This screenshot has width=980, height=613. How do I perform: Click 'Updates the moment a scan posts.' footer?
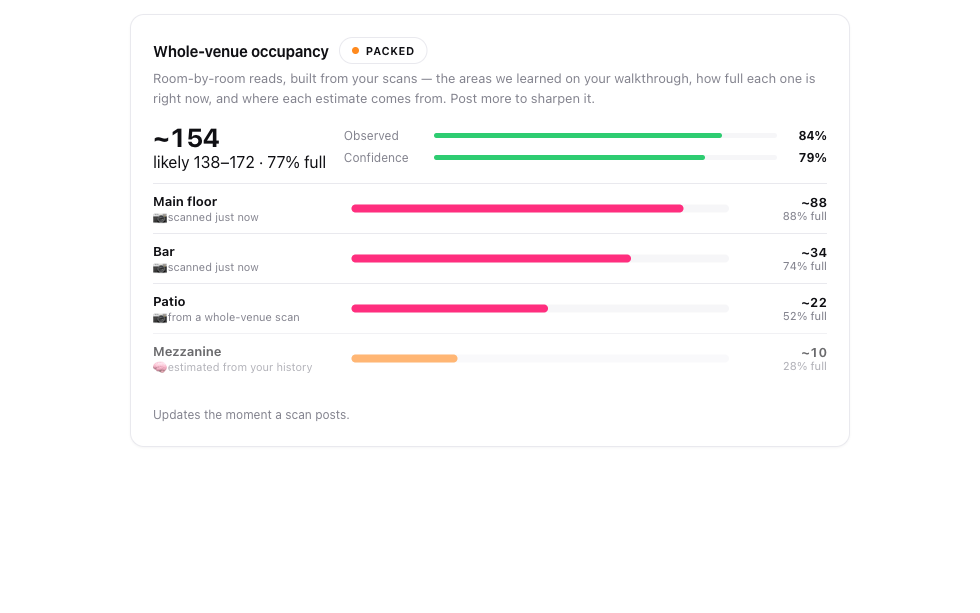[251, 415]
